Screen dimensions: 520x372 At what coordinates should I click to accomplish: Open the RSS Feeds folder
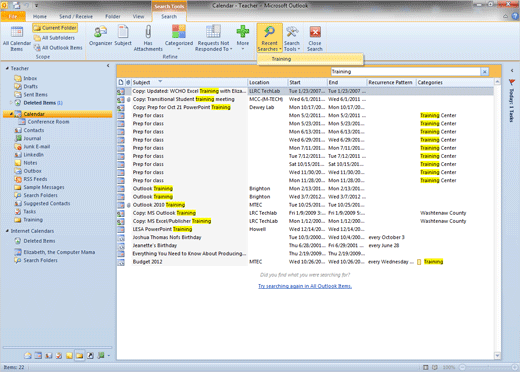[35, 179]
